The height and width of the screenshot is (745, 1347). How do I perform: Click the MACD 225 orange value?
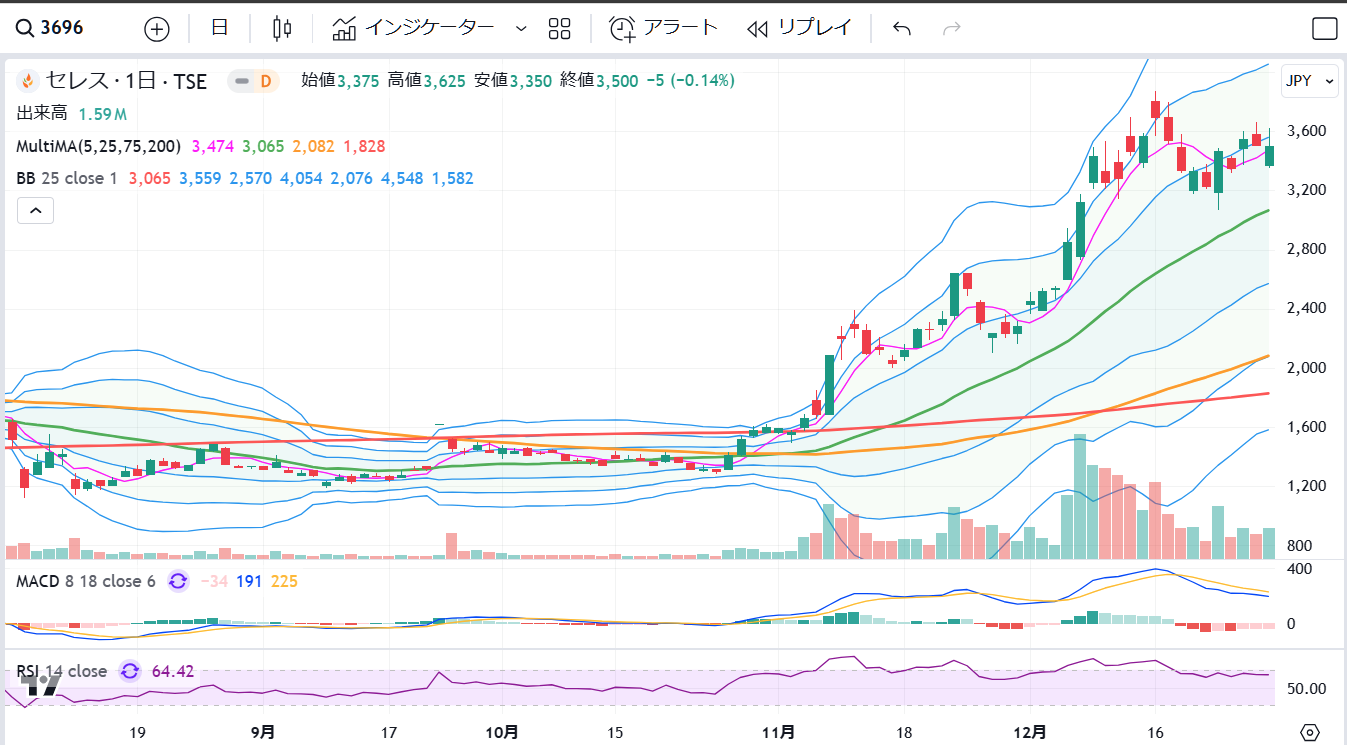coord(284,581)
